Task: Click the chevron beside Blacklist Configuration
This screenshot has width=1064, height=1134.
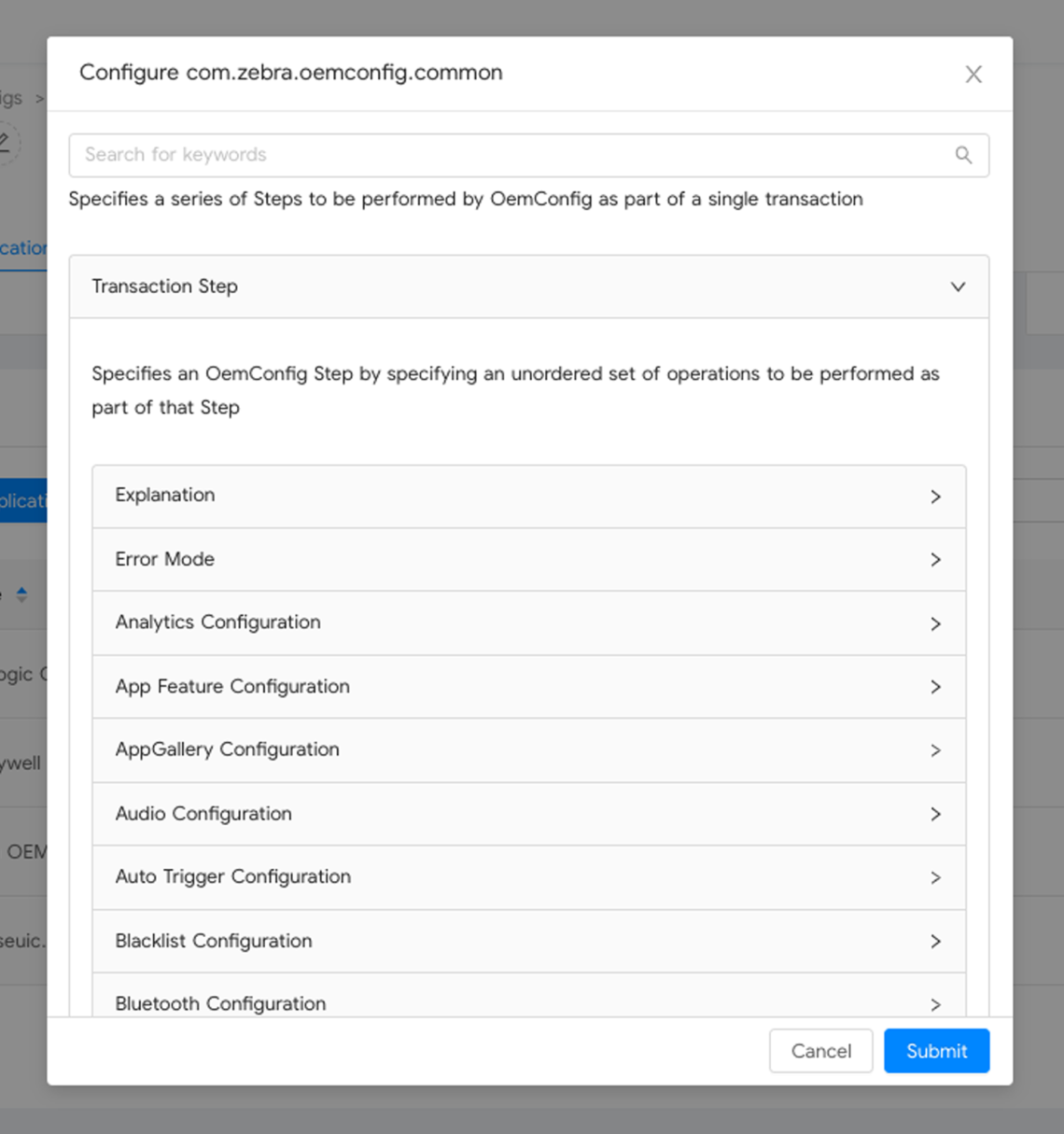Action: click(935, 942)
